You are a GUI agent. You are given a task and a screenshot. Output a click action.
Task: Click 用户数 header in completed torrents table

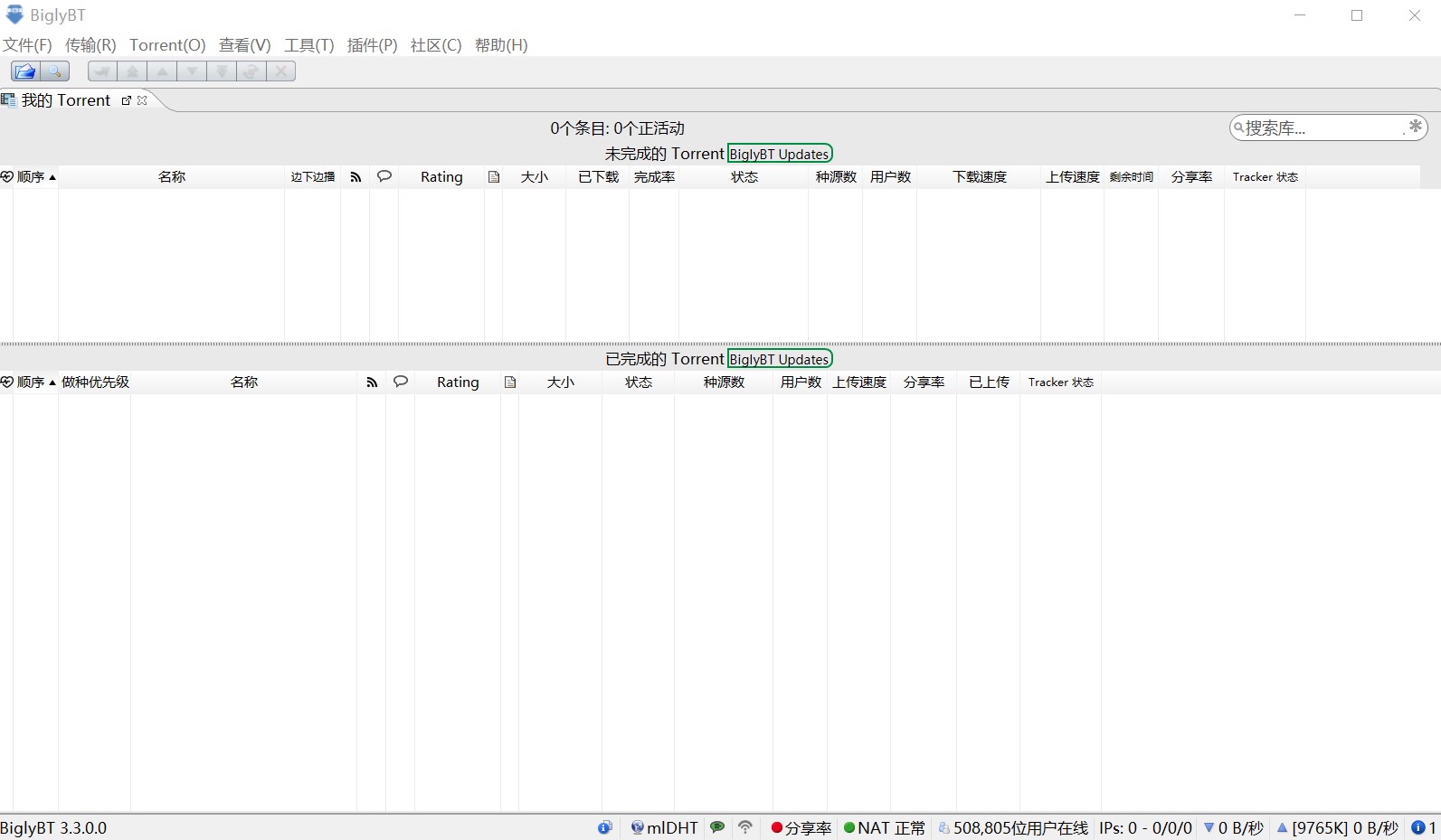(x=801, y=382)
